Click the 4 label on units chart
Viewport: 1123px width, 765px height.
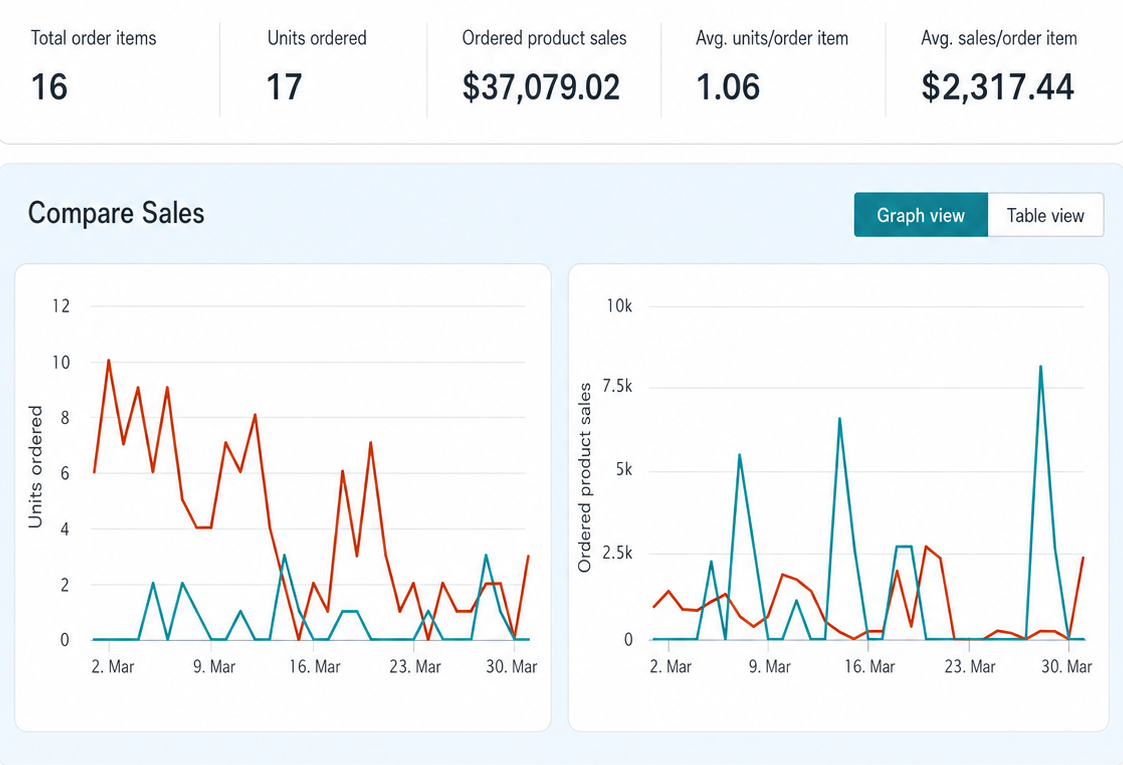65,529
